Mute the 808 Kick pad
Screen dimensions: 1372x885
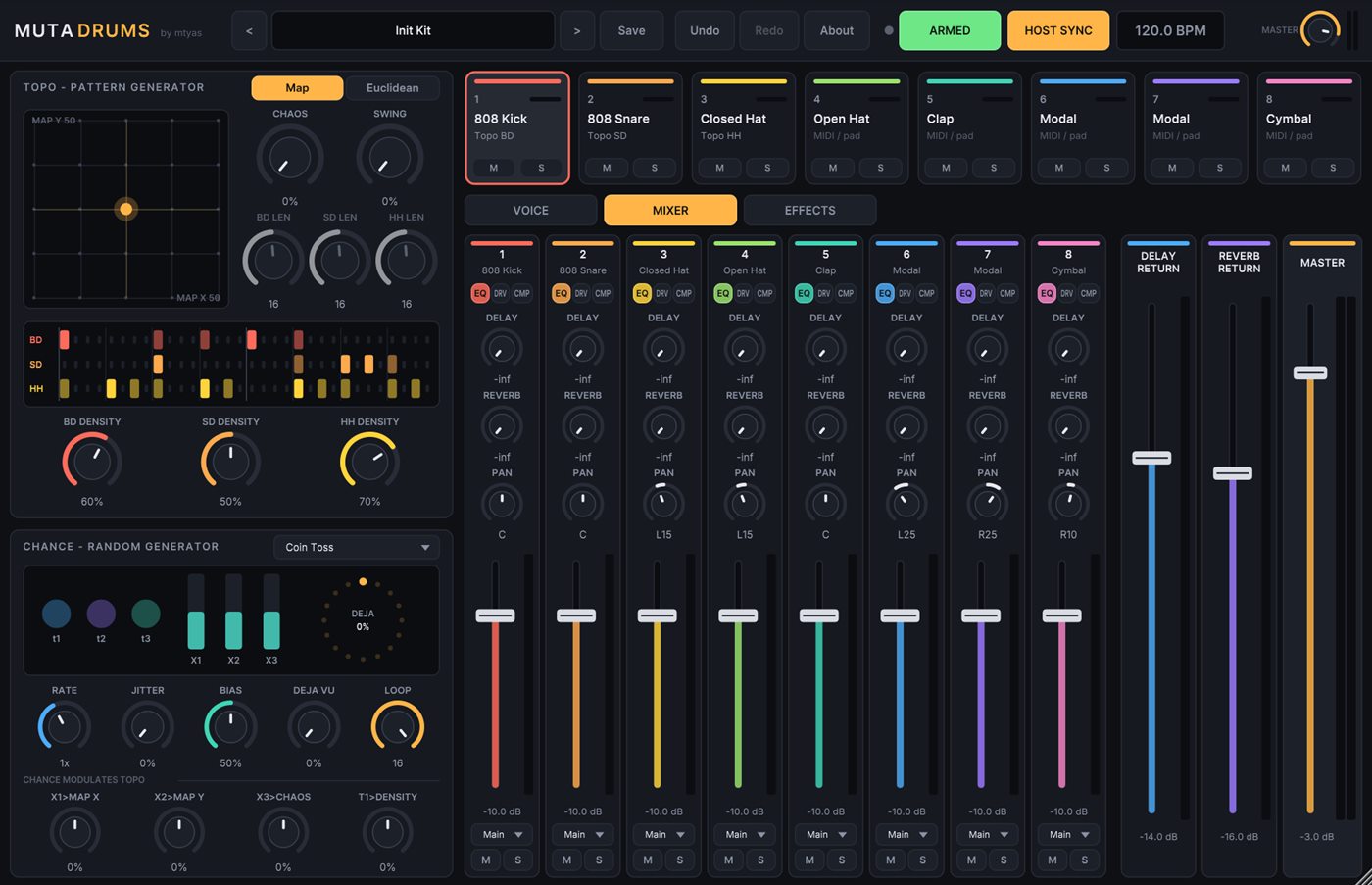494,168
